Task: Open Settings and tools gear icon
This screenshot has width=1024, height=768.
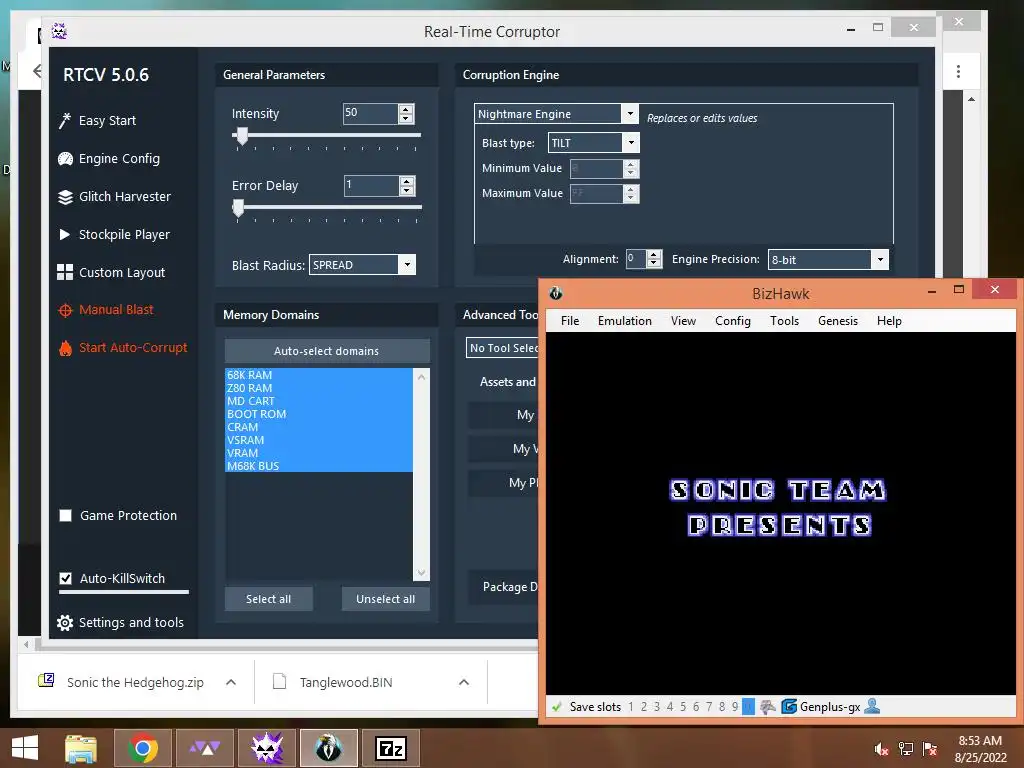Action: pyautogui.click(x=65, y=622)
